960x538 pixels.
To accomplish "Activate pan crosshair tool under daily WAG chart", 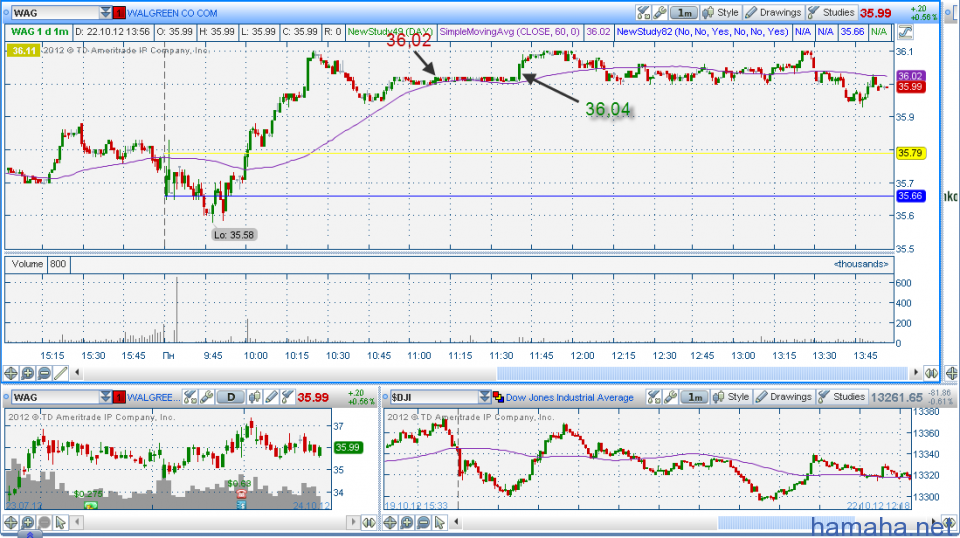I will [x=10, y=523].
